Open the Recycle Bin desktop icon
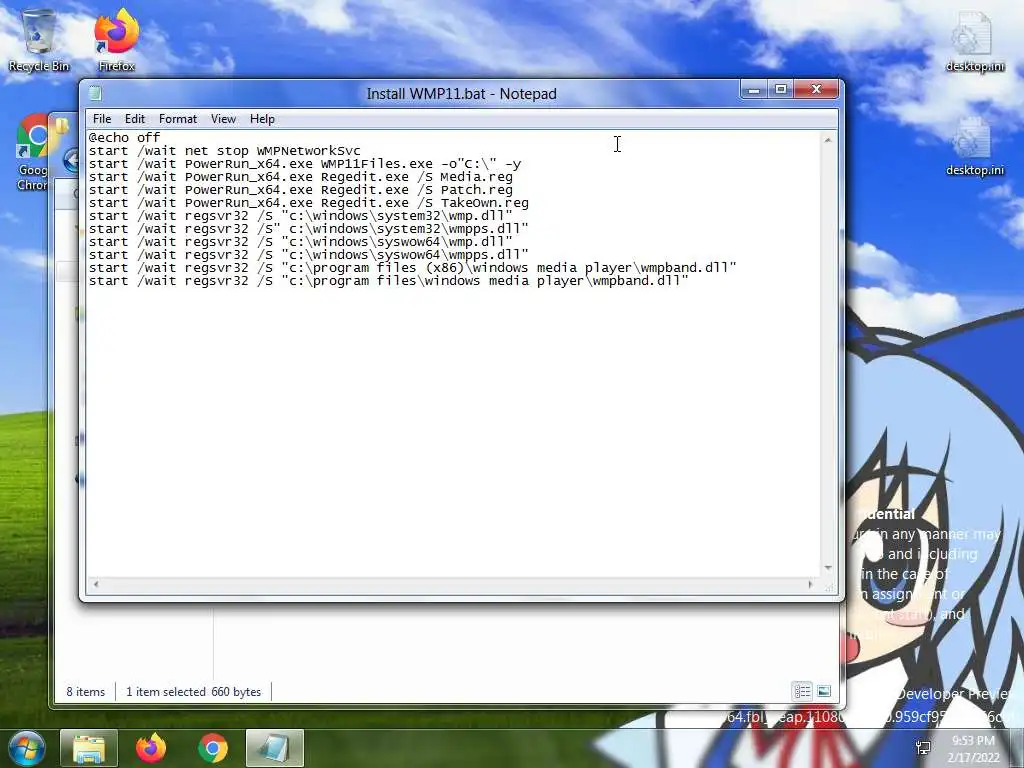Image resolution: width=1024 pixels, height=768 pixels. (x=39, y=40)
